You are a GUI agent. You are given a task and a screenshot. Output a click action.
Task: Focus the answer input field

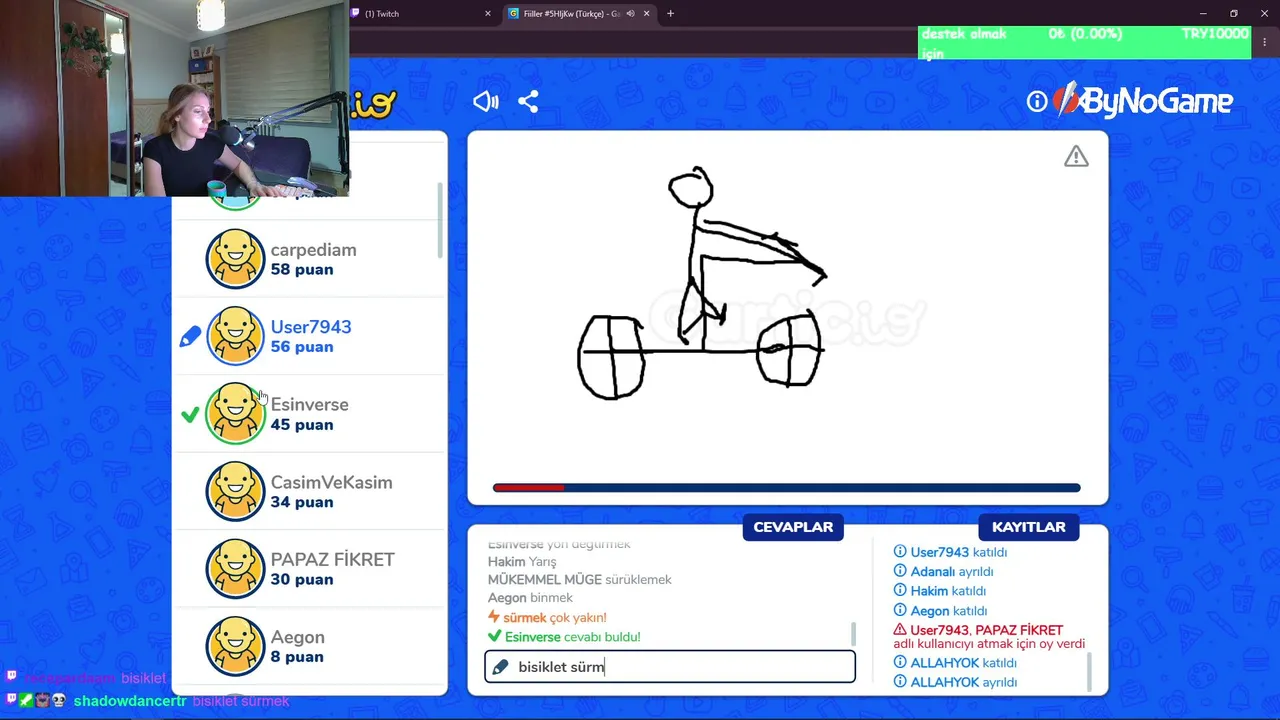point(670,667)
